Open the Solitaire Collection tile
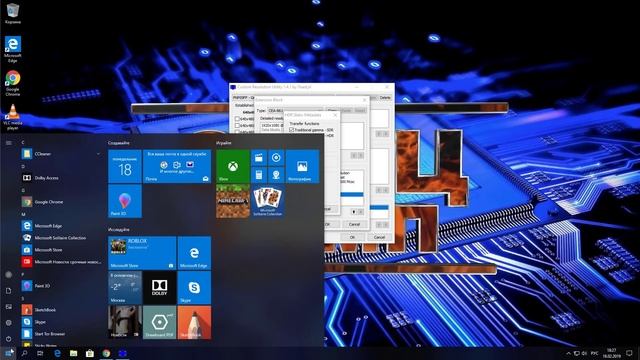The height and width of the screenshot is (360, 640). tap(268, 201)
